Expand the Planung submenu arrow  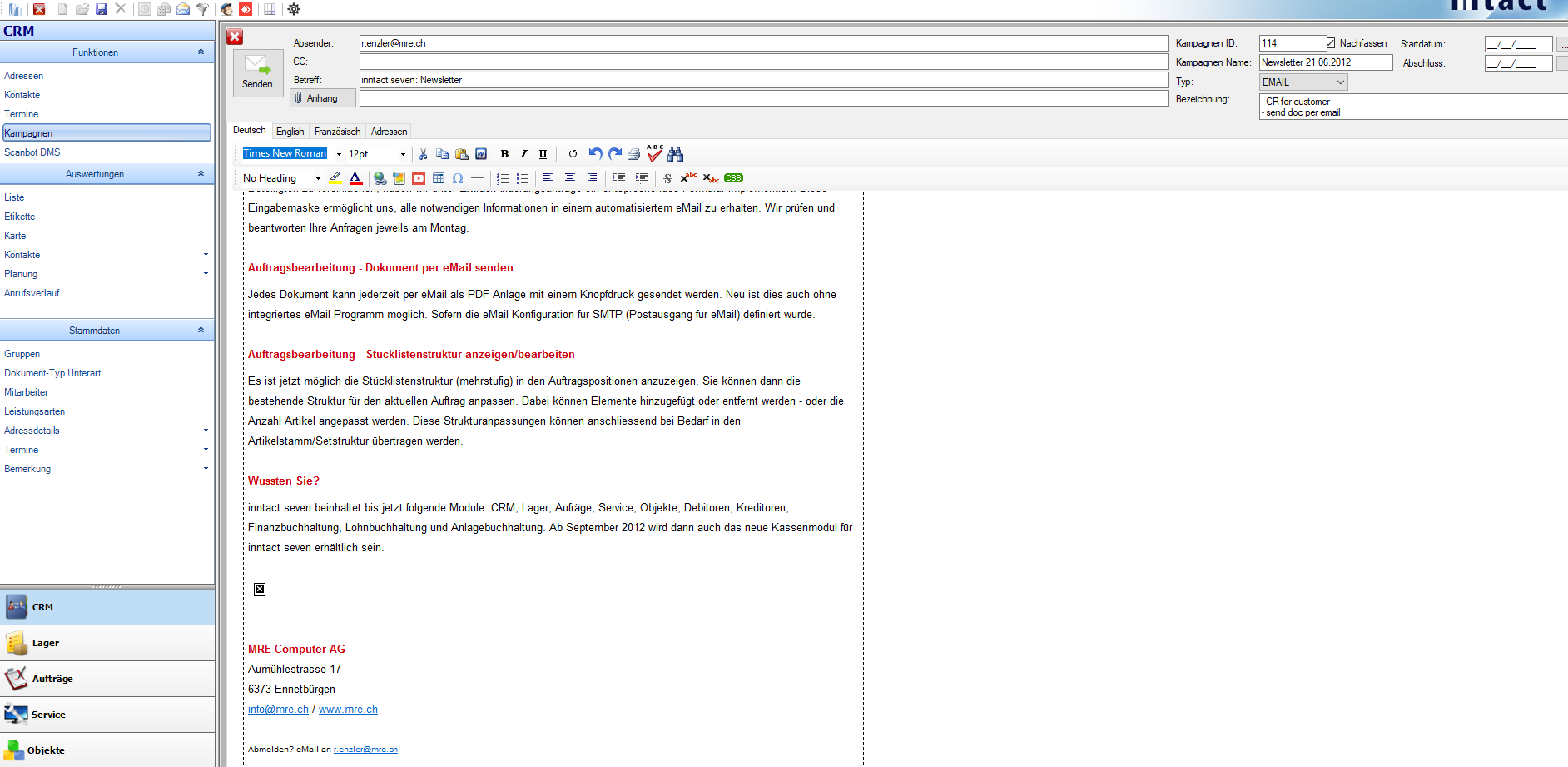[x=206, y=274]
